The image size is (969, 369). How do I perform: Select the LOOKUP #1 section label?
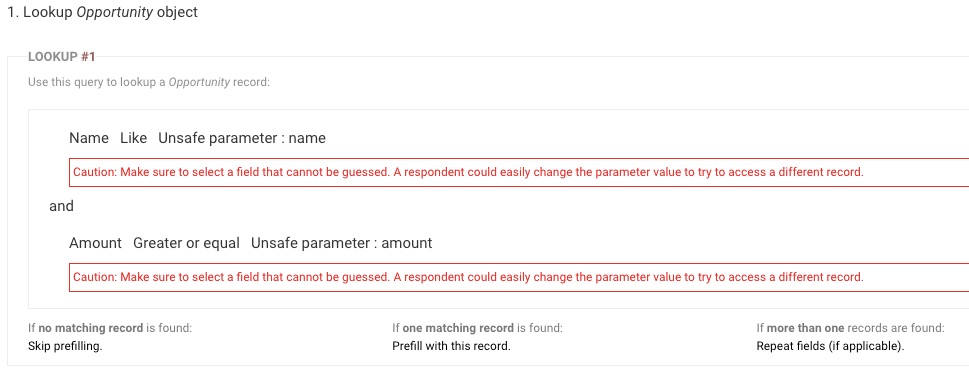(x=62, y=57)
